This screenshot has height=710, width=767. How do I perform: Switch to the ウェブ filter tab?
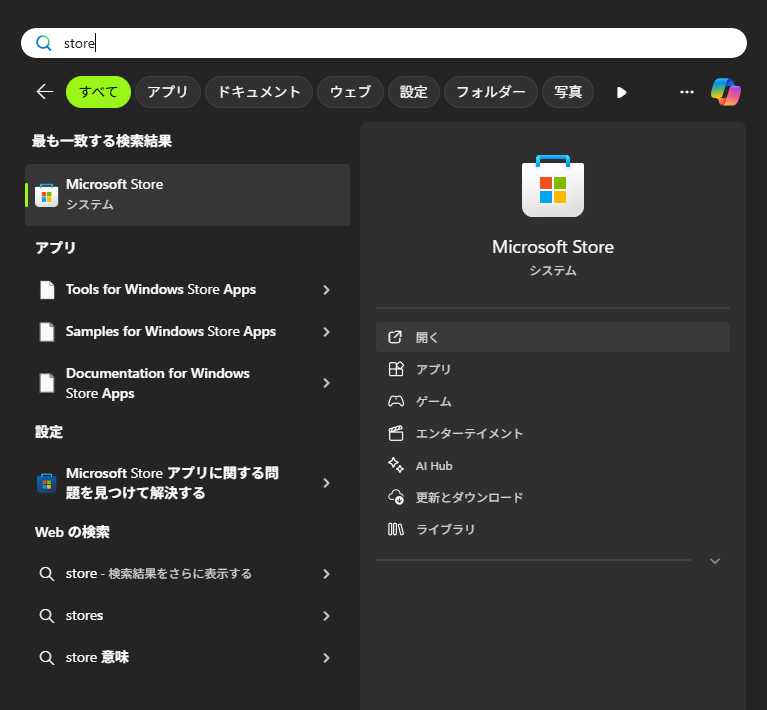(350, 92)
